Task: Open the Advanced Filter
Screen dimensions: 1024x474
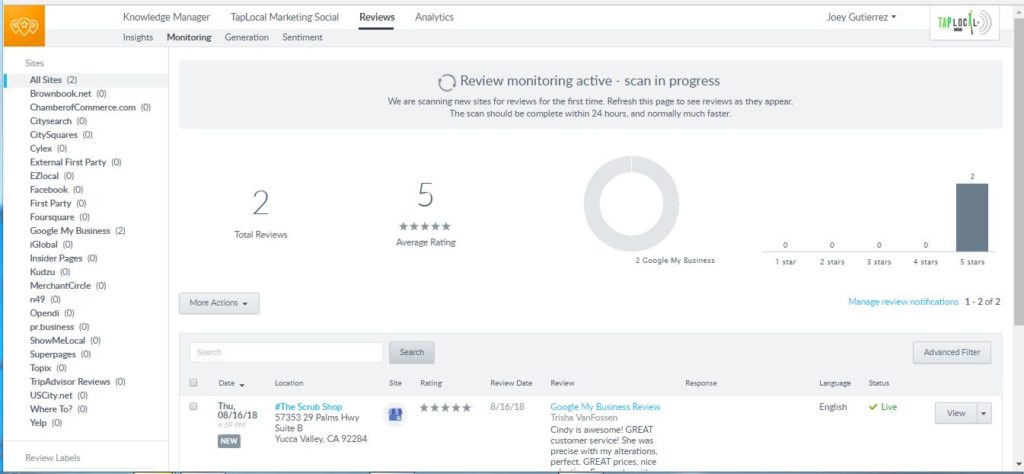Action: (952, 352)
